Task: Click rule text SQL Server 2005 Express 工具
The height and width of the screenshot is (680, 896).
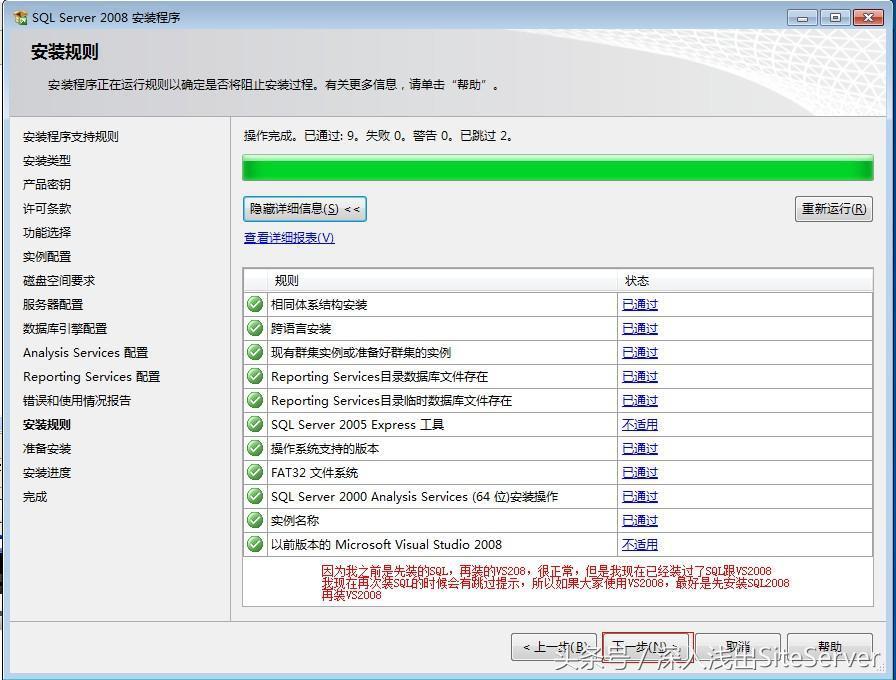Action: click(357, 425)
